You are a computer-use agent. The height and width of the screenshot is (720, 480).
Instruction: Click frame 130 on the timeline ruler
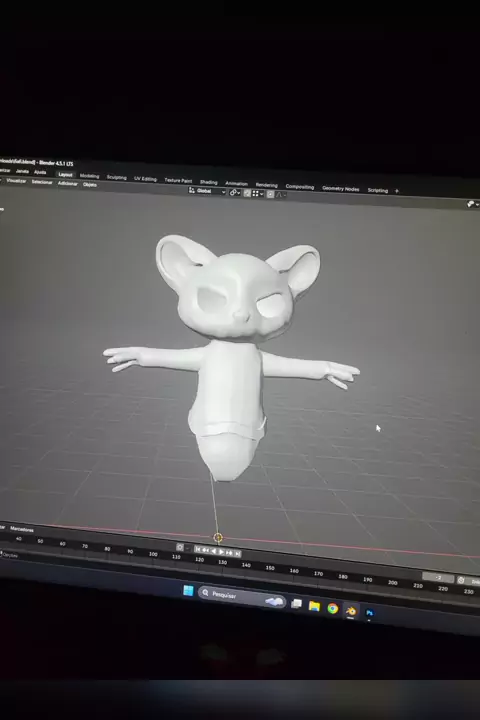coord(222,562)
